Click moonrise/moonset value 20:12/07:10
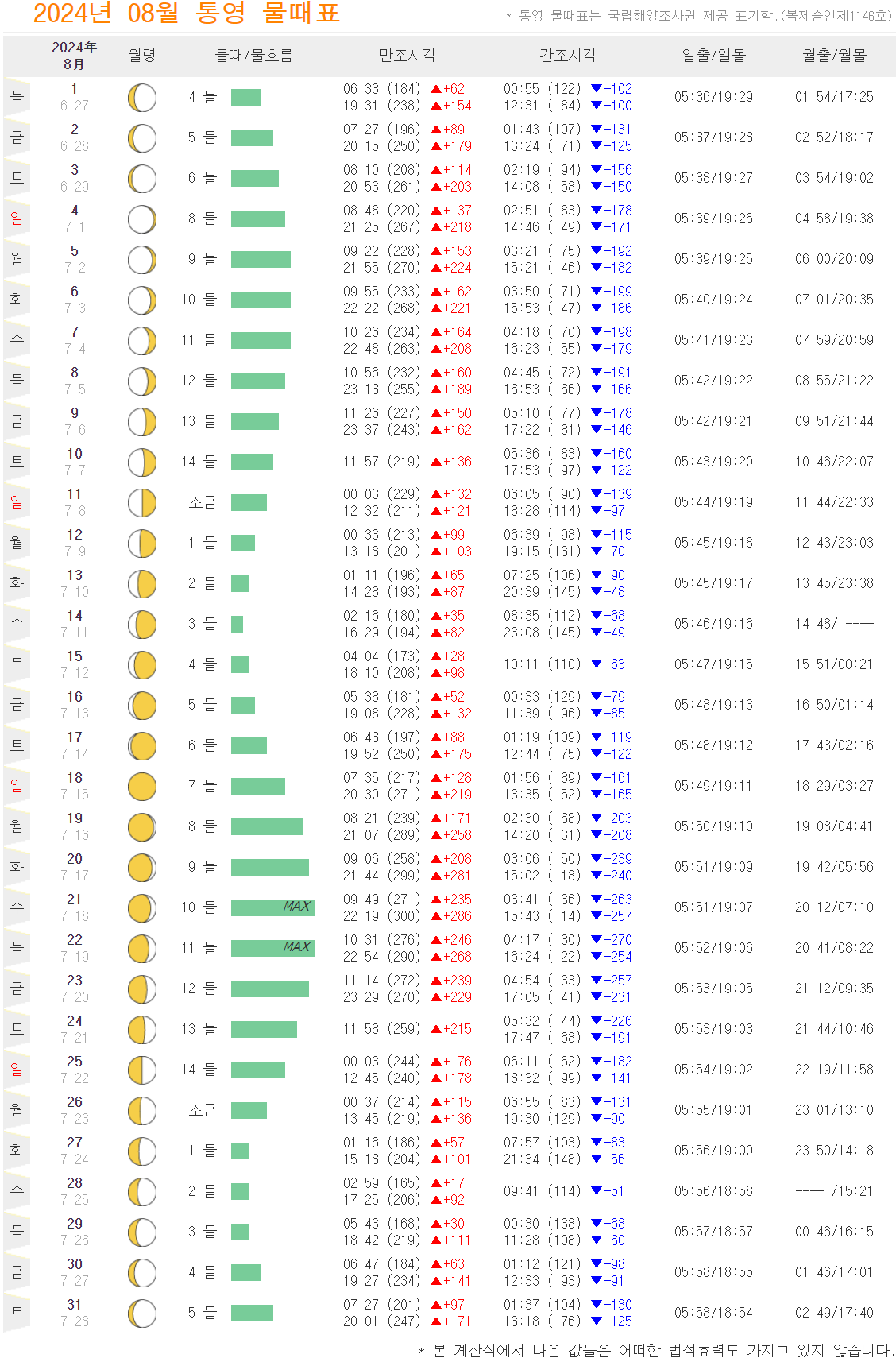Viewport: 896px width, 1362px height. 834,907
